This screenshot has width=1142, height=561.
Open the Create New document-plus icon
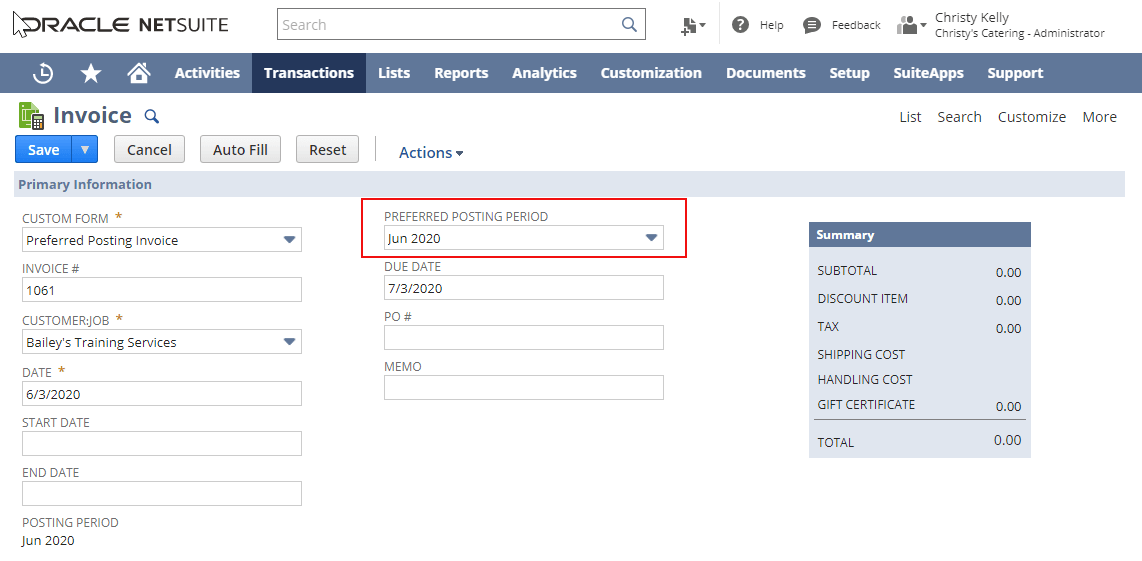[688, 26]
